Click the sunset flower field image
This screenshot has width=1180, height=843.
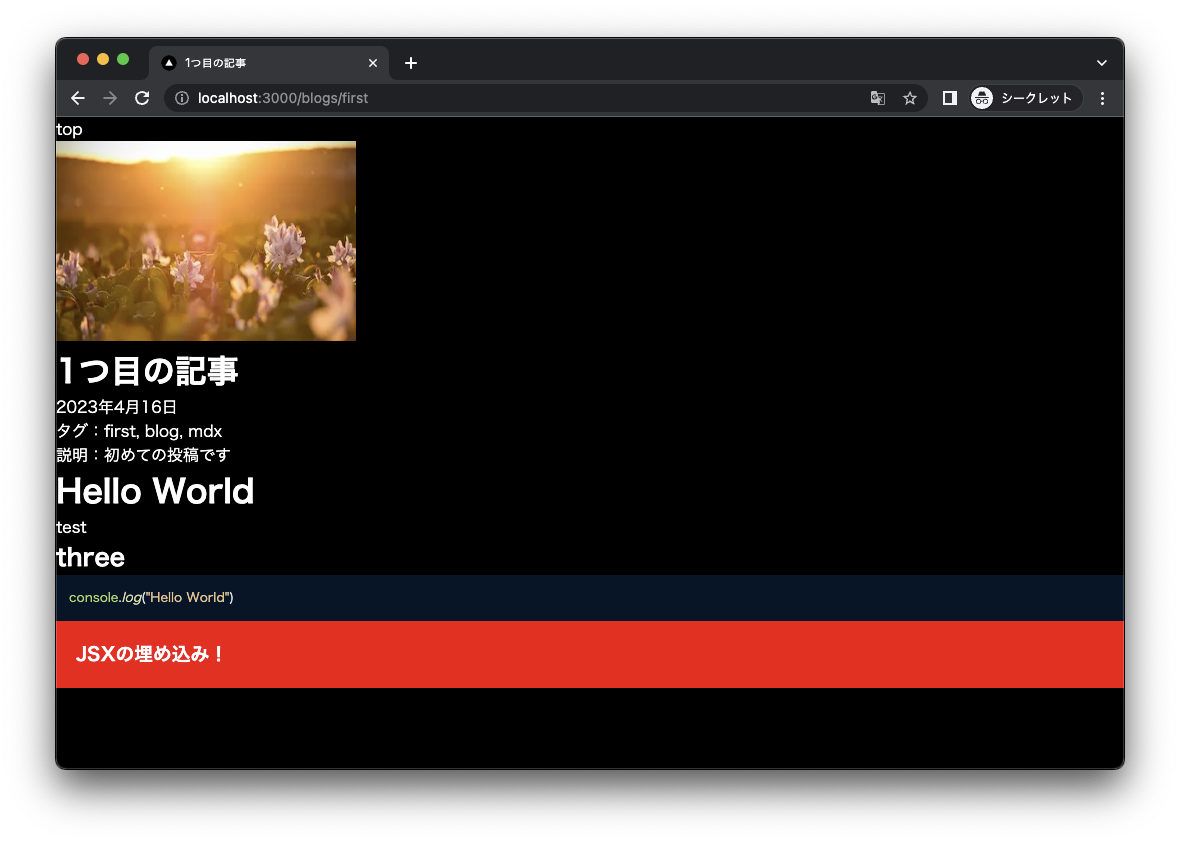(x=206, y=241)
